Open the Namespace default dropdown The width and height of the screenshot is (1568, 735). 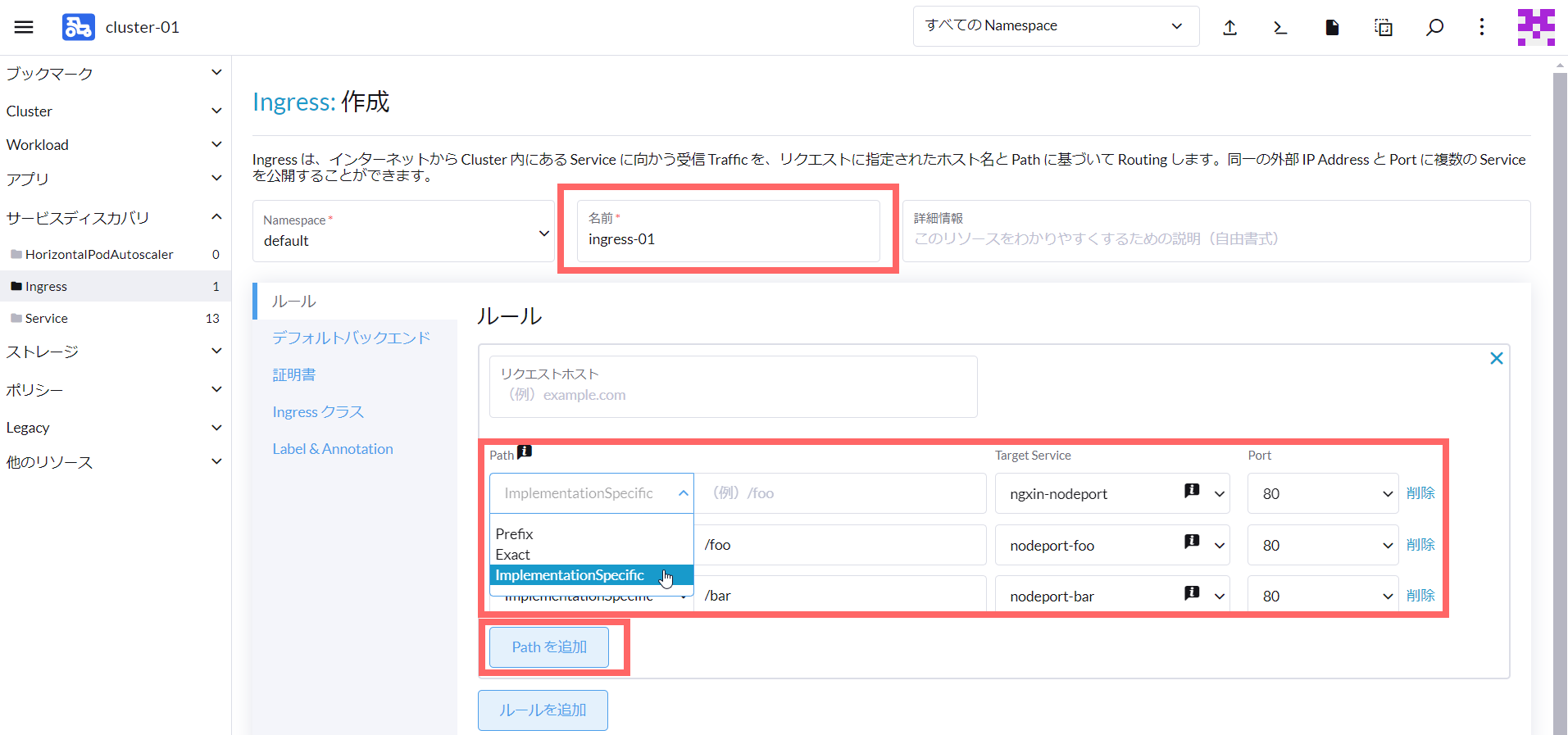402,232
